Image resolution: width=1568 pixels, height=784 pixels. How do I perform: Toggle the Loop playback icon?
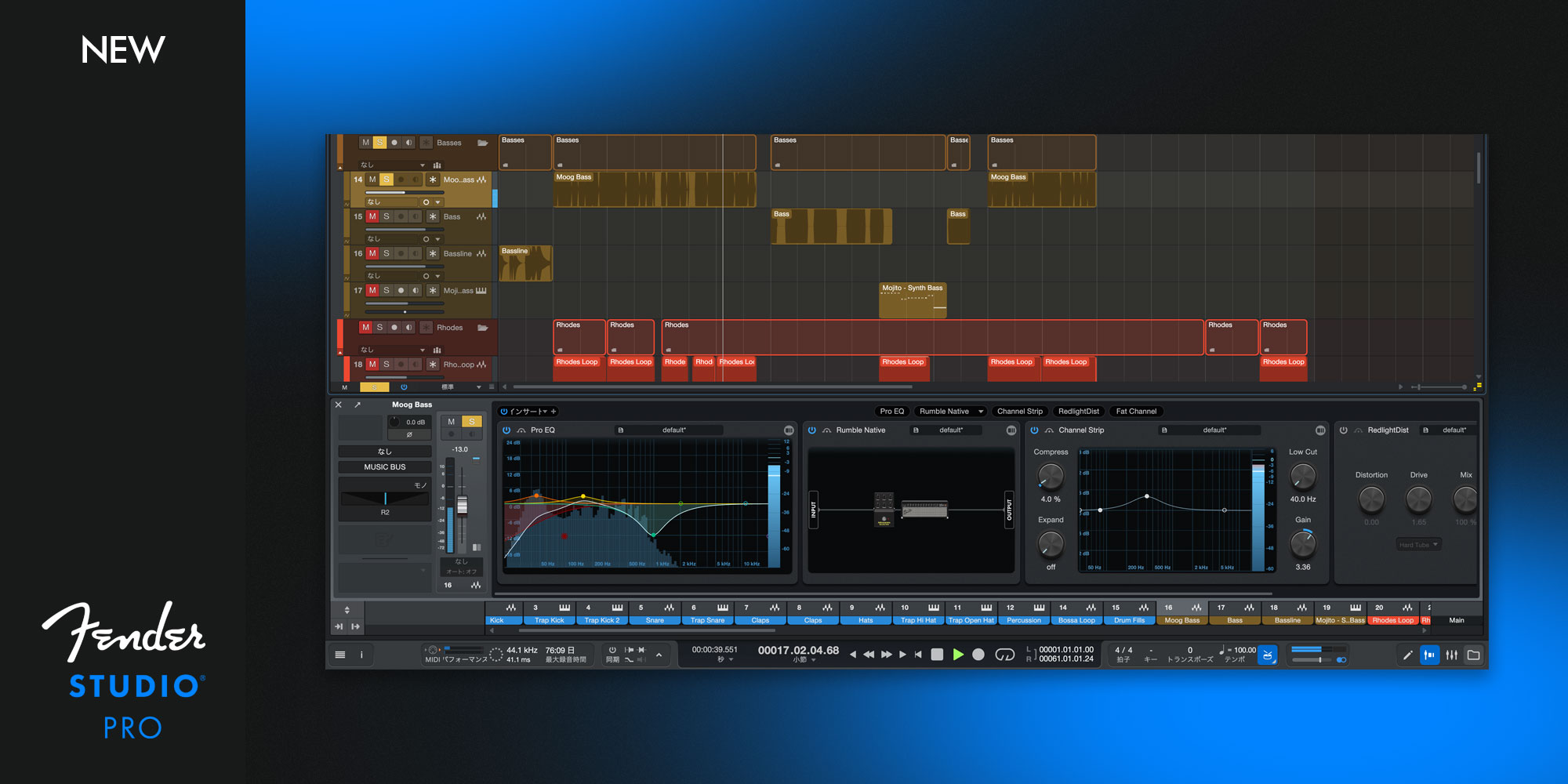pos(1004,655)
